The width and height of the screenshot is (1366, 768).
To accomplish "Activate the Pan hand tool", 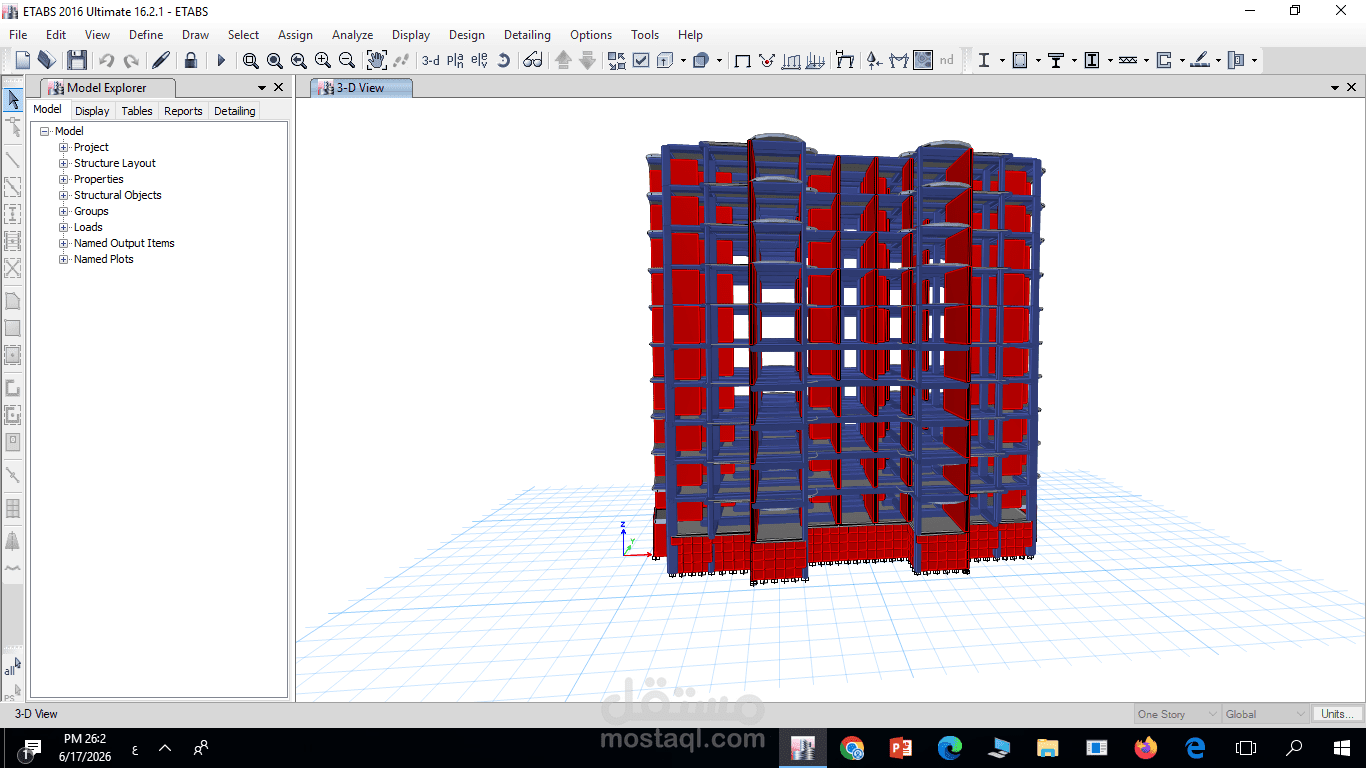I will pos(376,60).
